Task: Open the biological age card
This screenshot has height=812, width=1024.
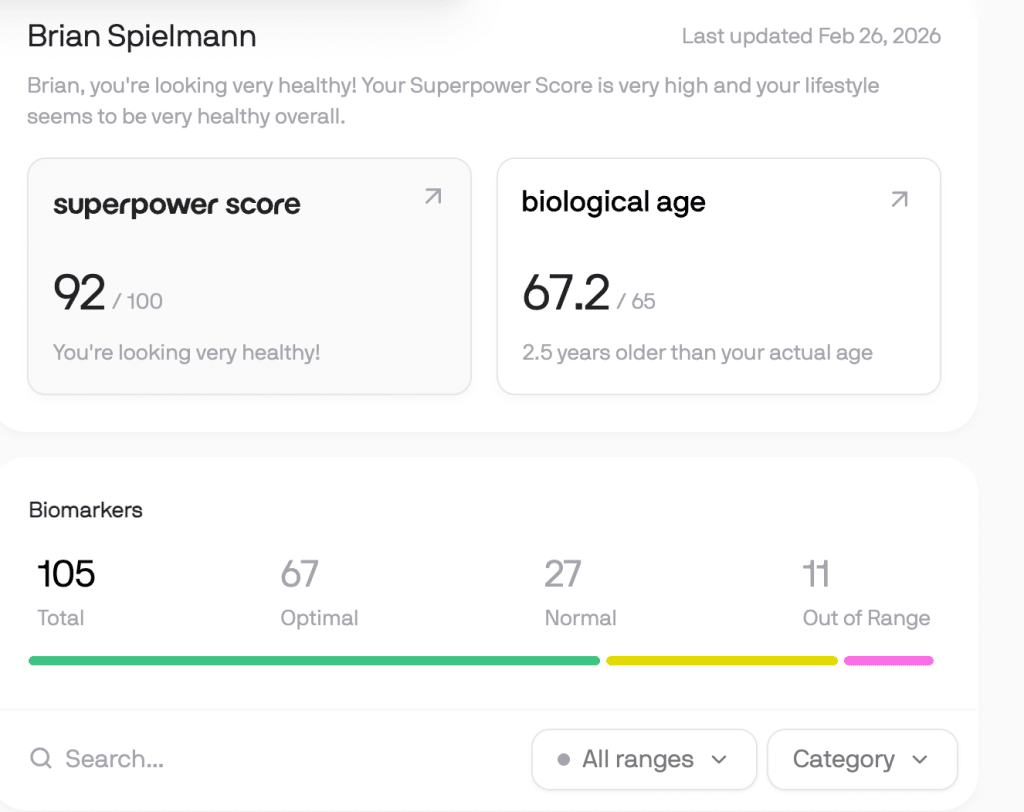Action: click(x=717, y=275)
